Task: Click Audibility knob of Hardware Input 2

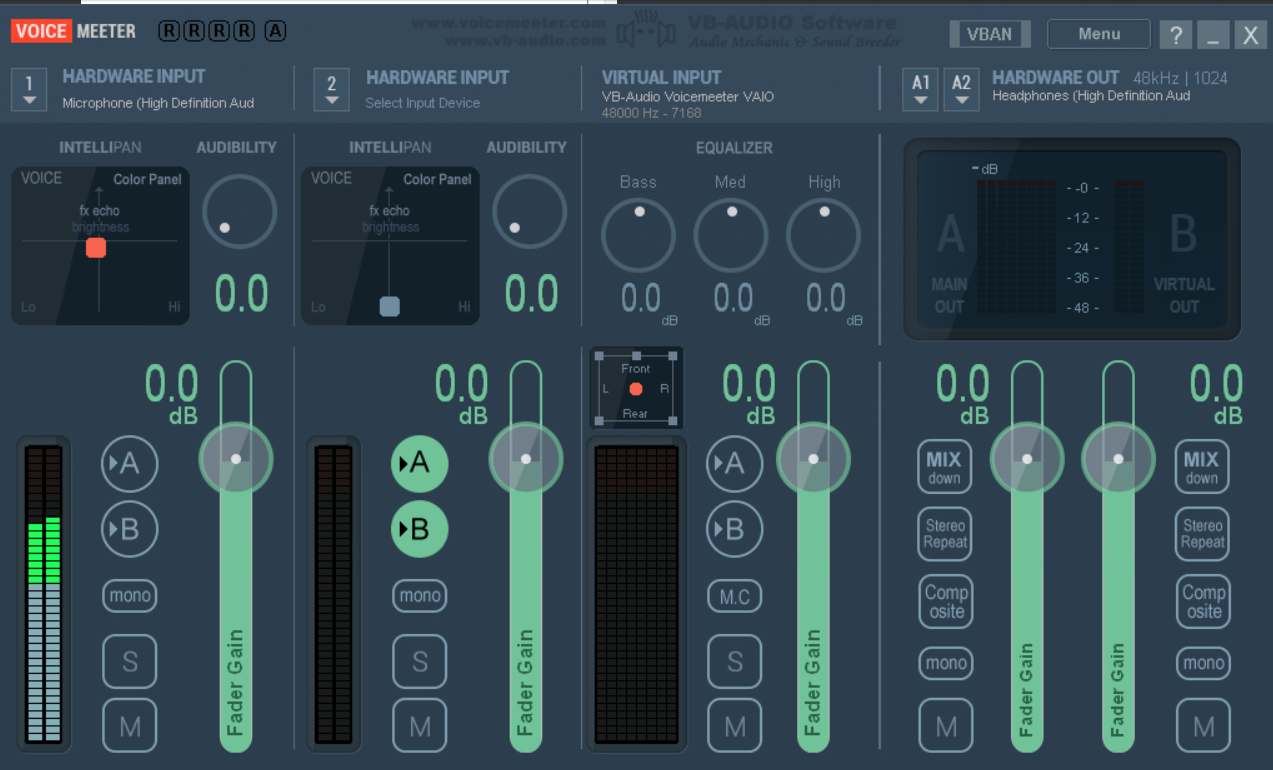Action: pos(530,211)
